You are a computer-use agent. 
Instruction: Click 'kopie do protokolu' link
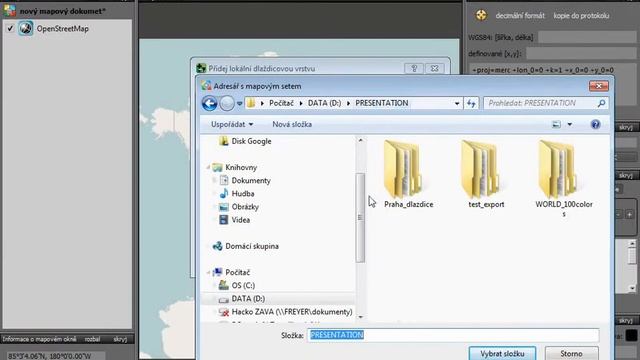tap(581, 16)
